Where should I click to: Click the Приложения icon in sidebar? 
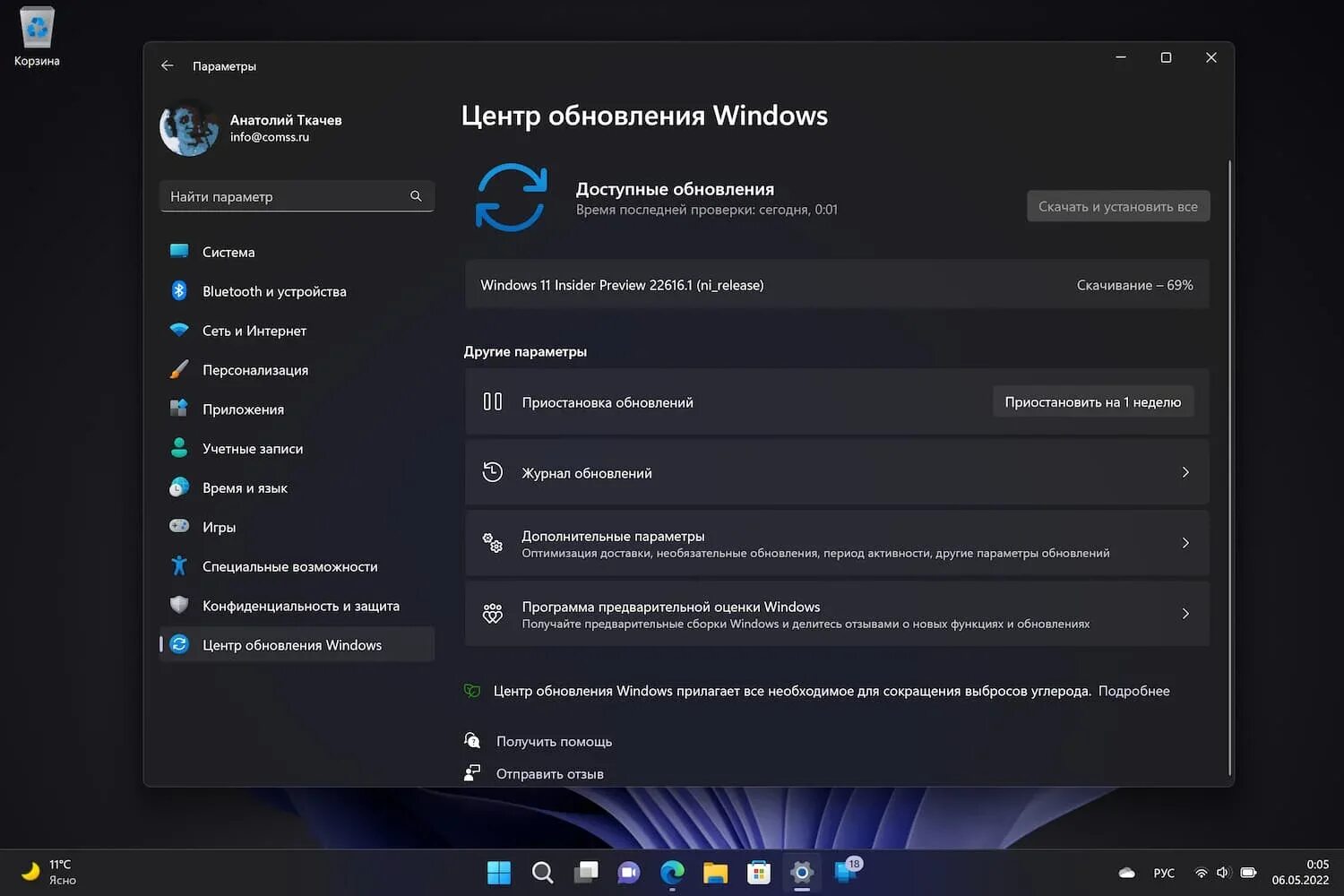(179, 409)
